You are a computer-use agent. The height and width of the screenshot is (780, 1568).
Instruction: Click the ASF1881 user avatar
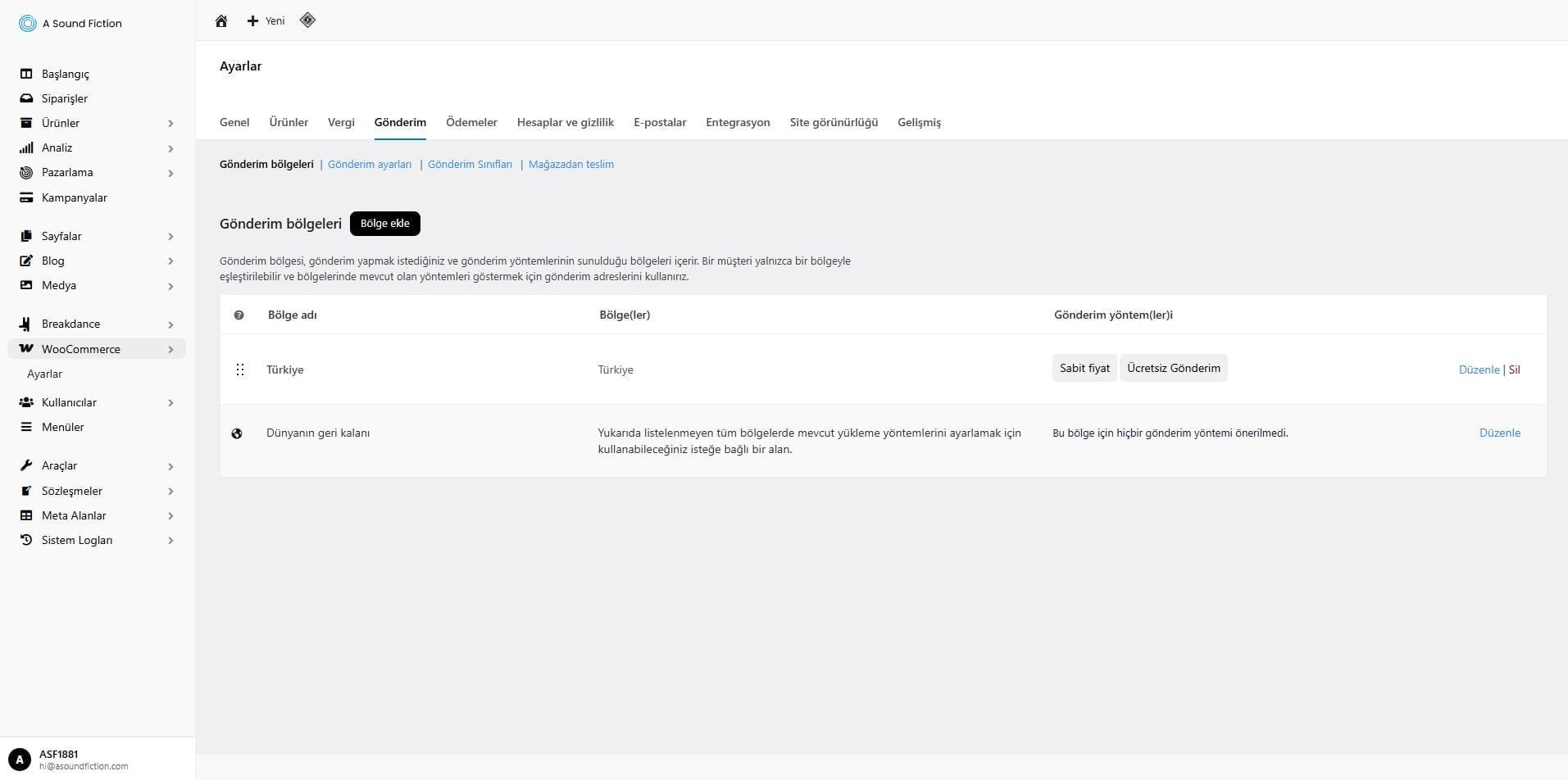(x=20, y=760)
